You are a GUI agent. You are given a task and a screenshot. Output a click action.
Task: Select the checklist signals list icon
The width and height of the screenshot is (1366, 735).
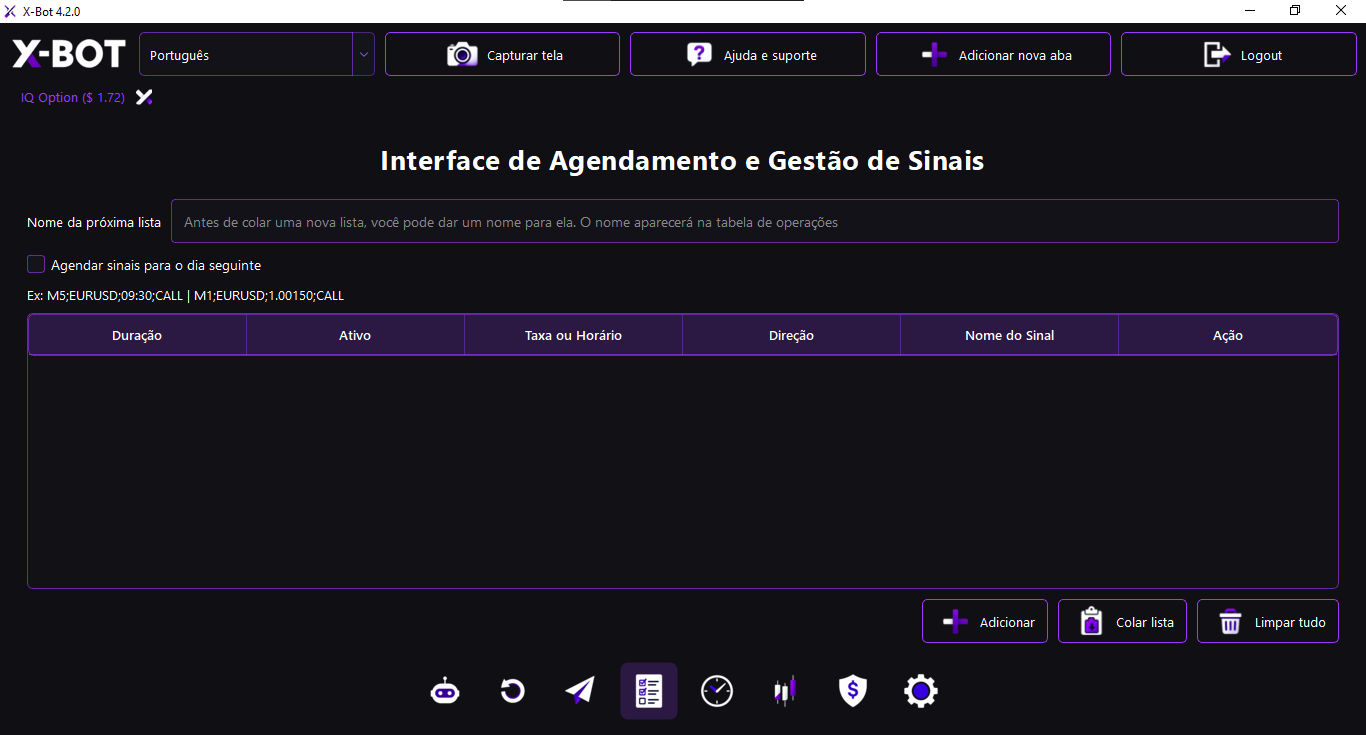649,691
